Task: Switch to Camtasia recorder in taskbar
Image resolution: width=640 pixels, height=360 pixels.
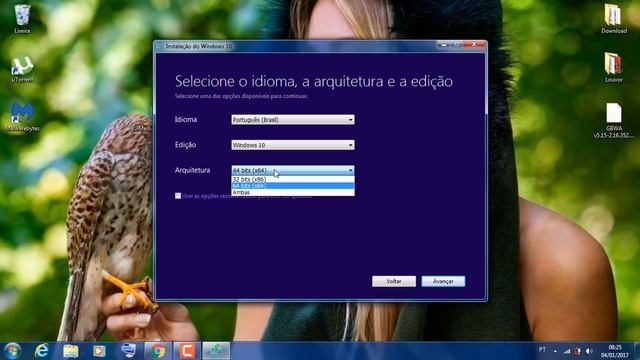Action: tap(187, 351)
